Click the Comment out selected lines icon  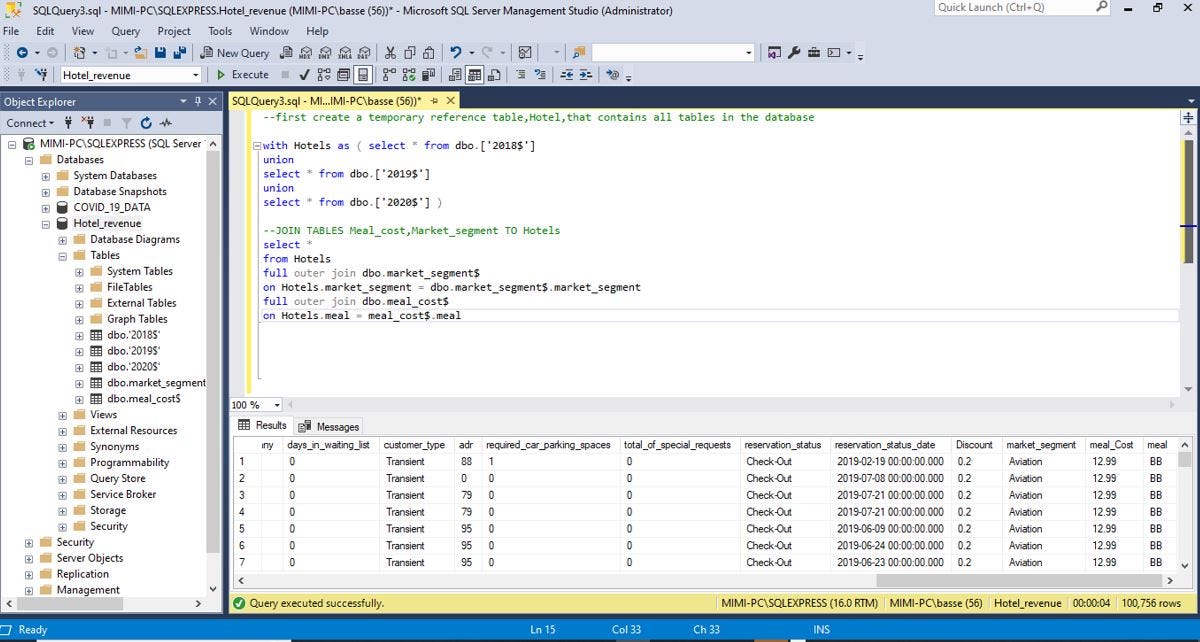pos(521,74)
